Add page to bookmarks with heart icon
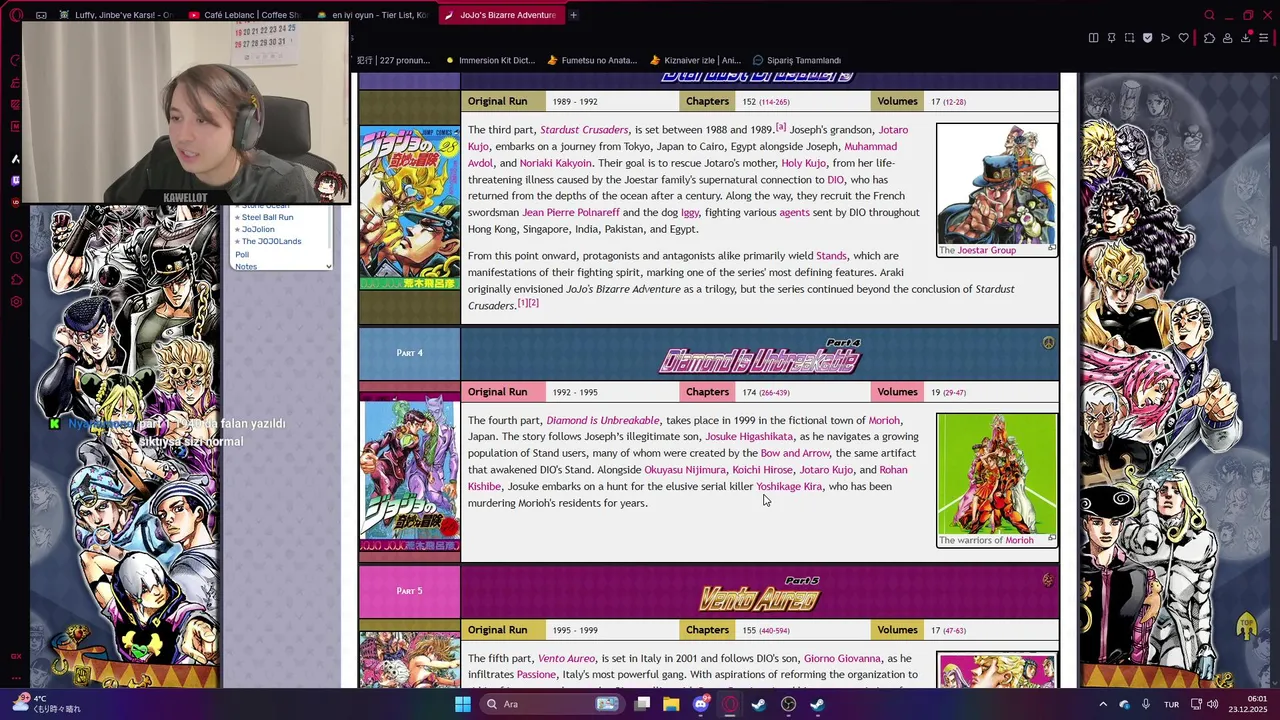This screenshot has height=720, width=1280. [1183, 38]
